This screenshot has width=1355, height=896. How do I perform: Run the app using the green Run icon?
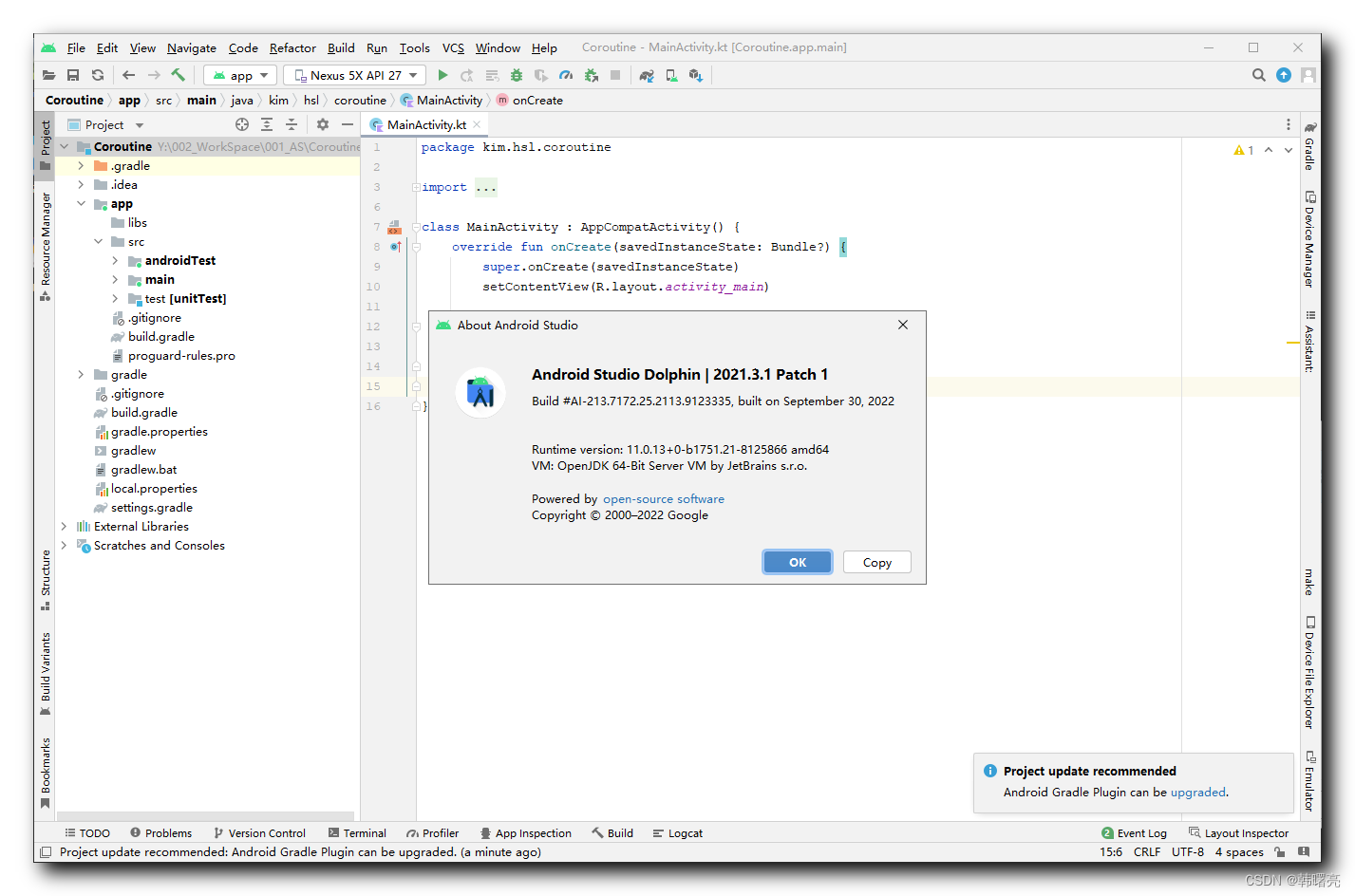442,75
